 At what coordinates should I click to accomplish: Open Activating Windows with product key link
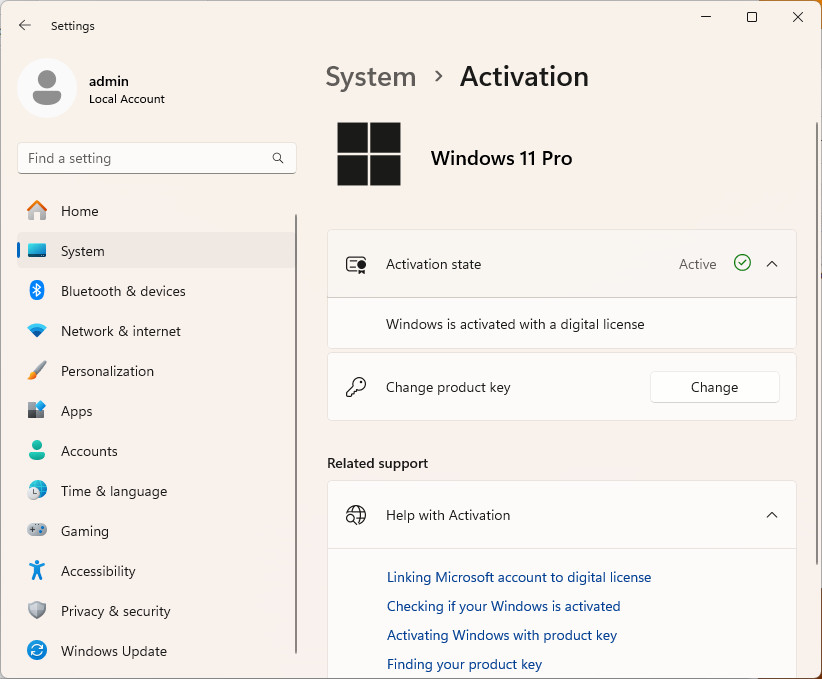click(x=502, y=635)
